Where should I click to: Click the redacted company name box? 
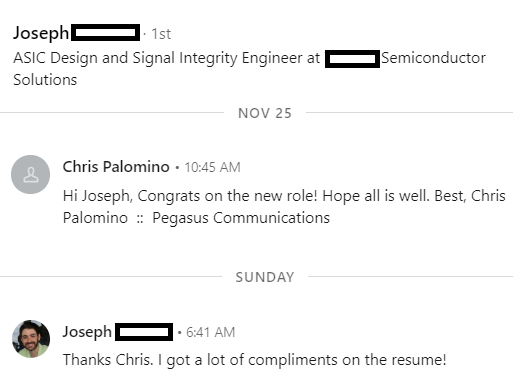coord(352,59)
